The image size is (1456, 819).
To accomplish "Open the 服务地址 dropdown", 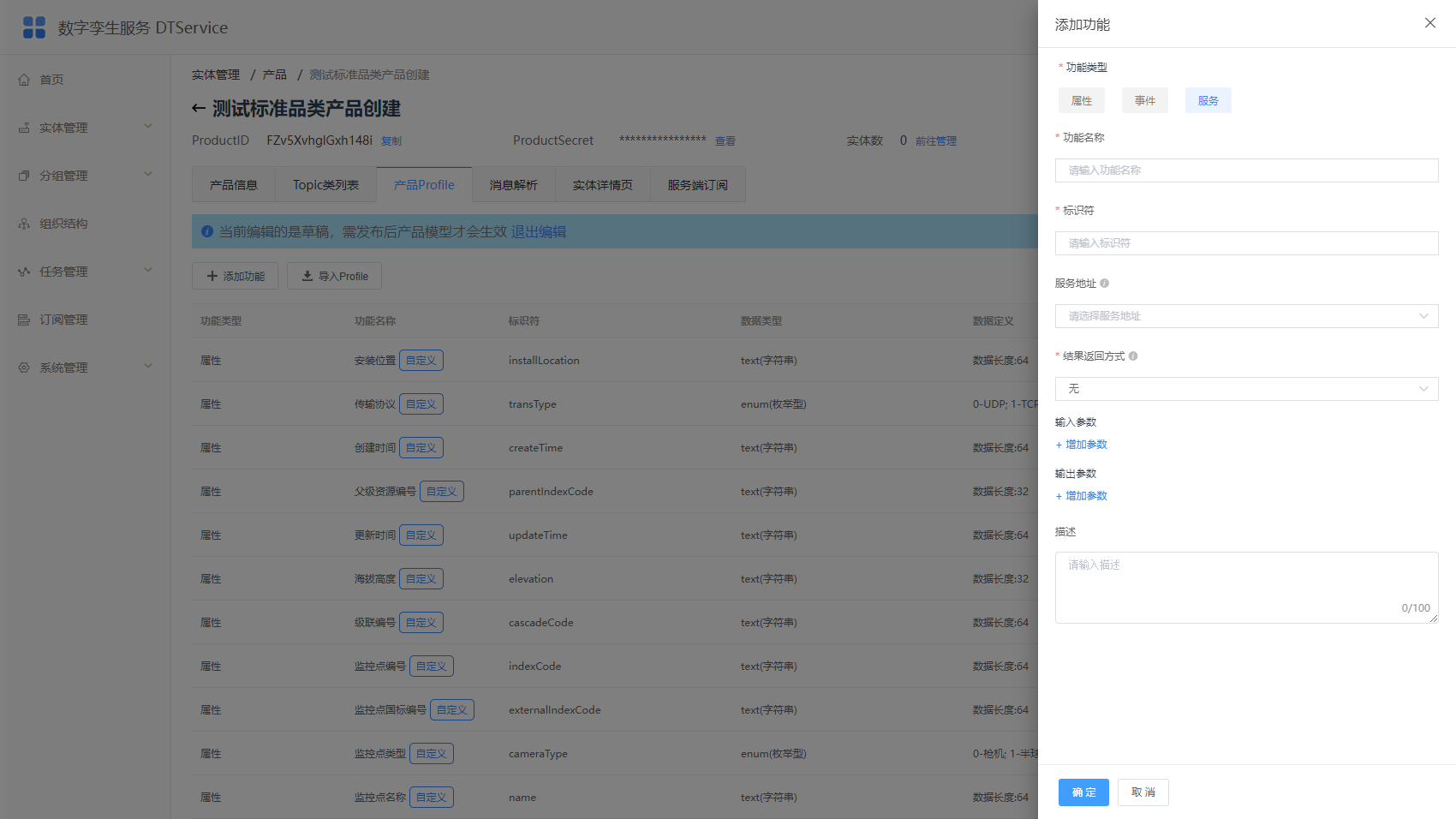I will tap(1247, 316).
